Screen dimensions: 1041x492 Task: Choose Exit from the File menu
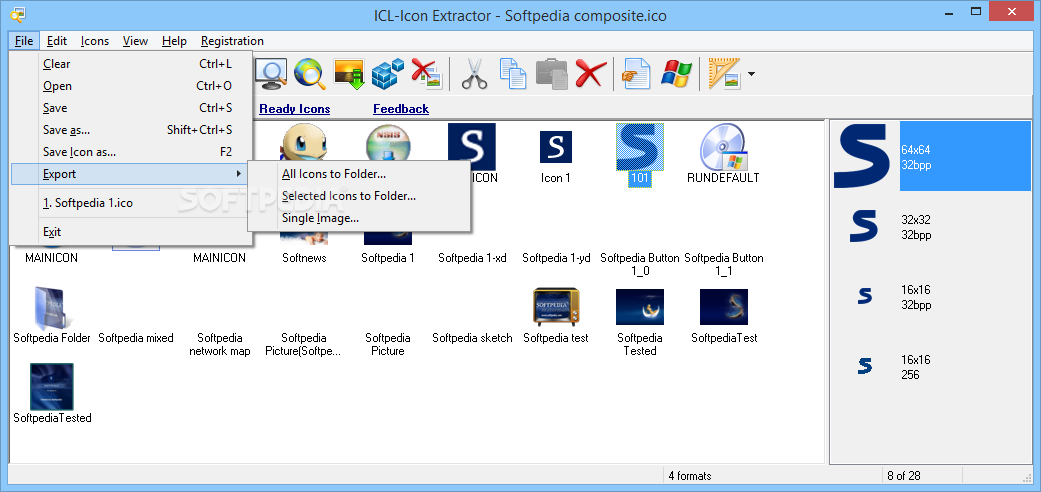131,232
